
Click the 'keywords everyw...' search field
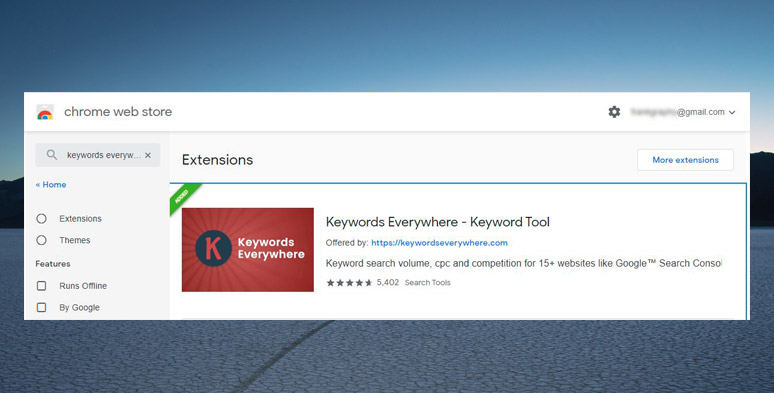[98, 155]
